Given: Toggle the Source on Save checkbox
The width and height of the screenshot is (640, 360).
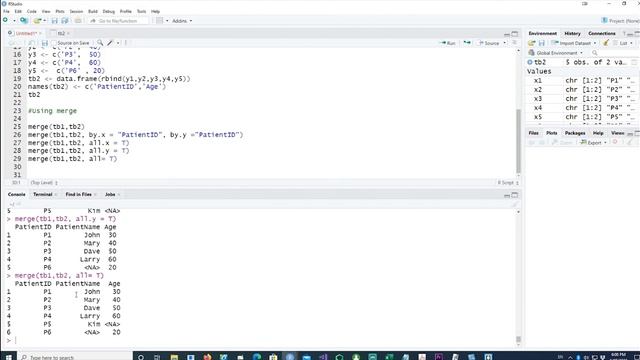Looking at the screenshot, I should click(53, 43).
